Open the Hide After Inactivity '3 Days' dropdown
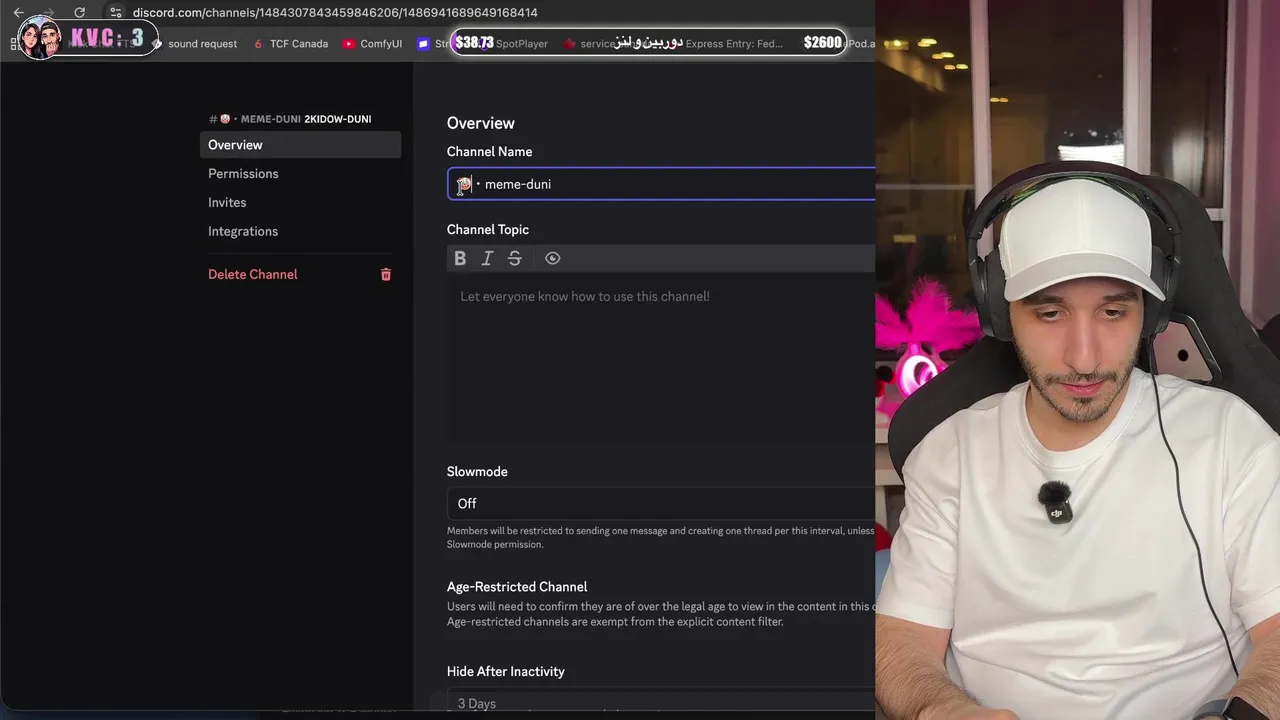The width and height of the screenshot is (1280, 720). [661, 703]
